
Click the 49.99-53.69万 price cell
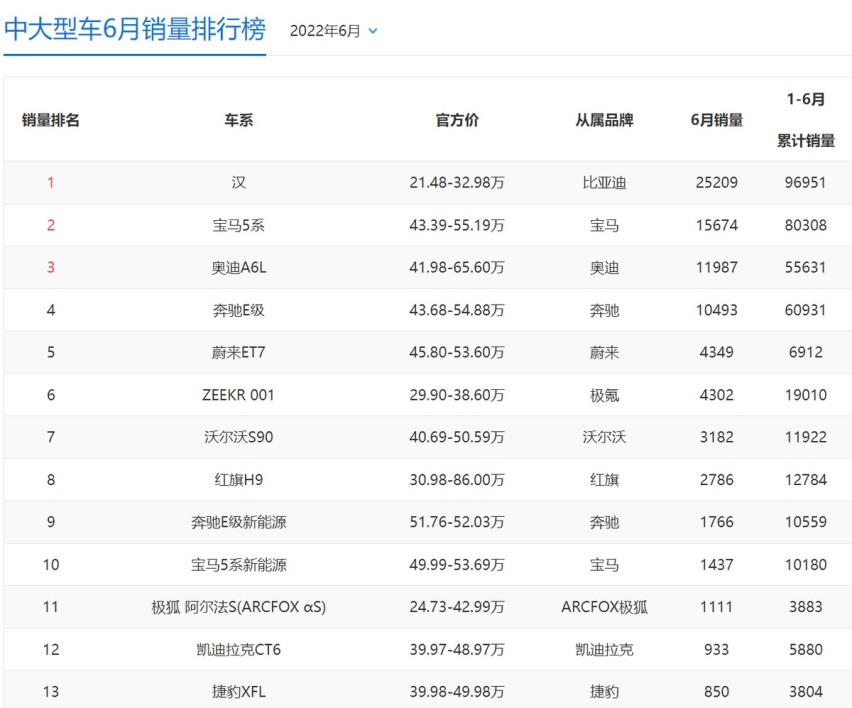tap(457, 565)
